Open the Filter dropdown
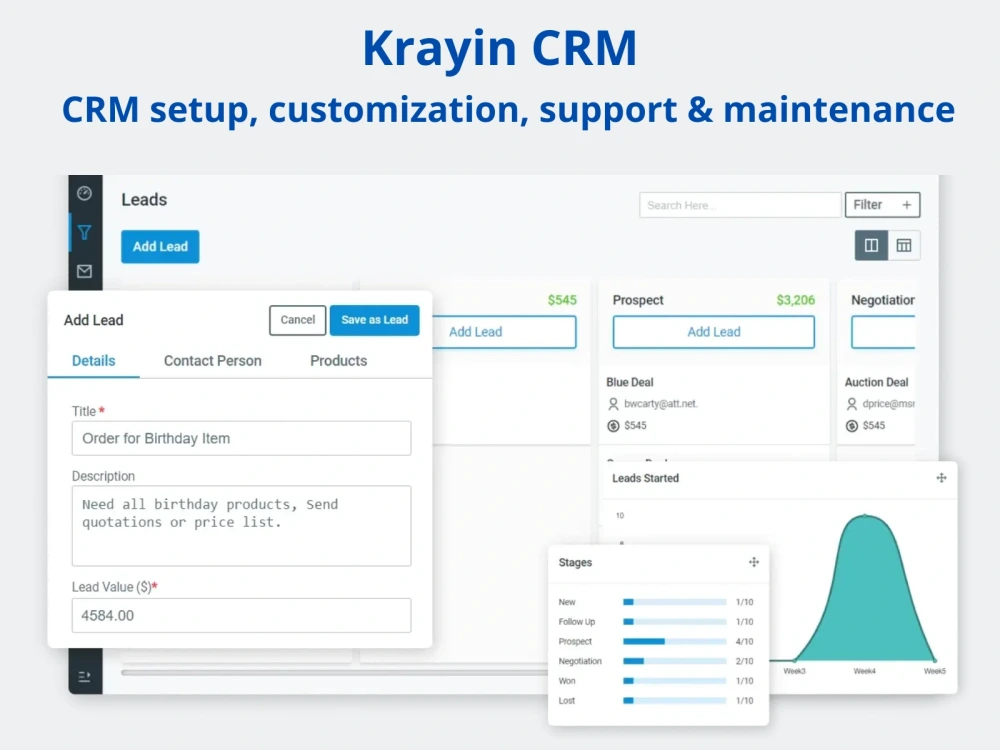The width and height of the screenshot is (1000, 750). tap(883, 205)
